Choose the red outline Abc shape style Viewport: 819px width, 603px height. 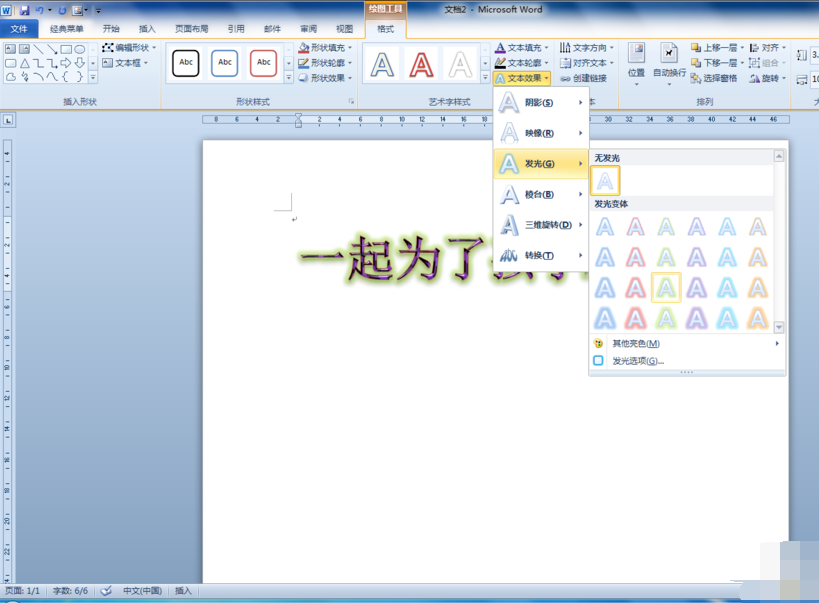coord(263,63)
